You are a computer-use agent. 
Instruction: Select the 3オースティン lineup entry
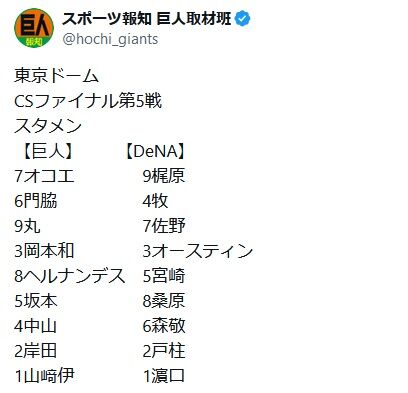198,251
